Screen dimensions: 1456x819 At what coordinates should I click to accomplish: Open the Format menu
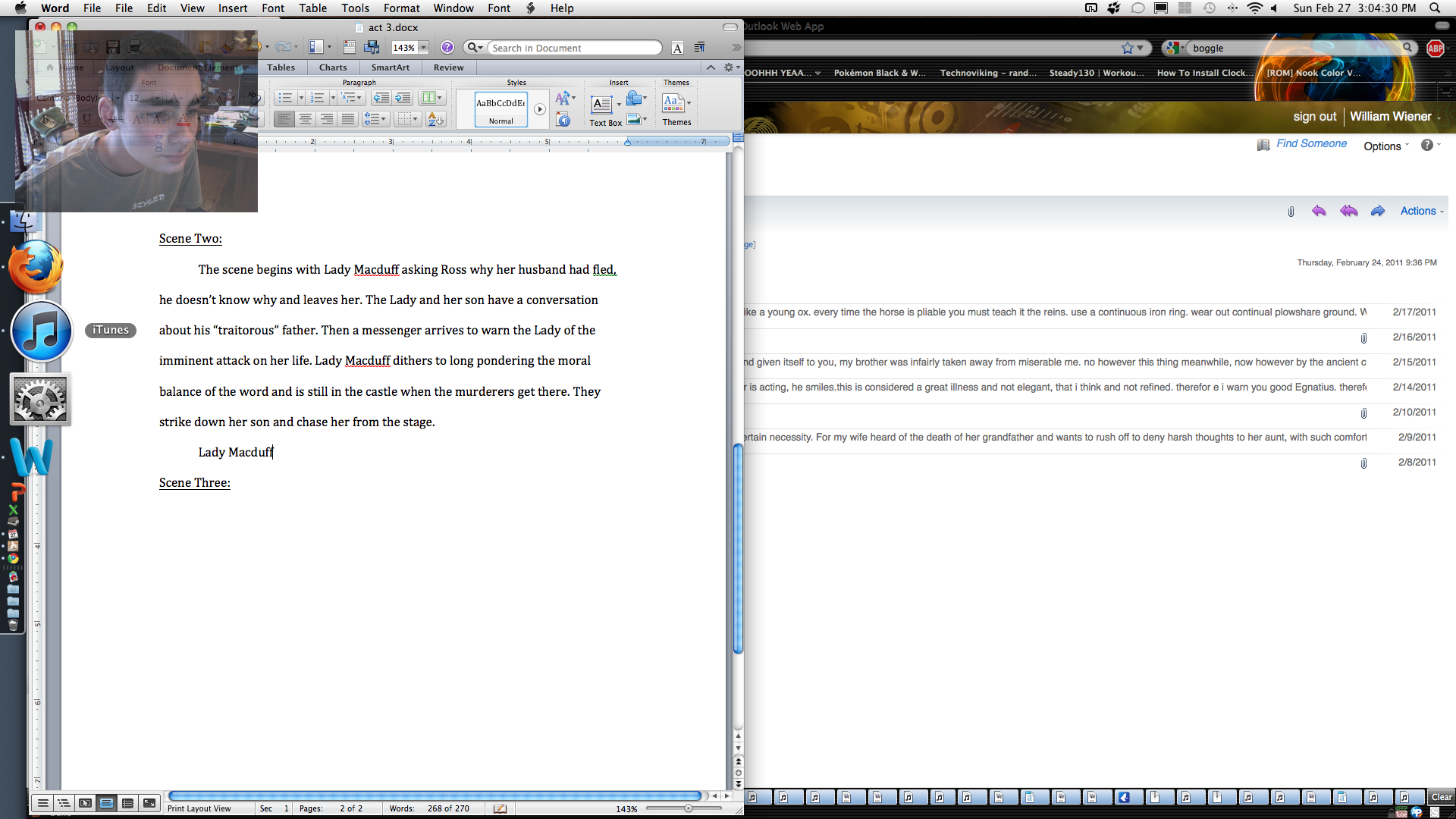point(401,8)
